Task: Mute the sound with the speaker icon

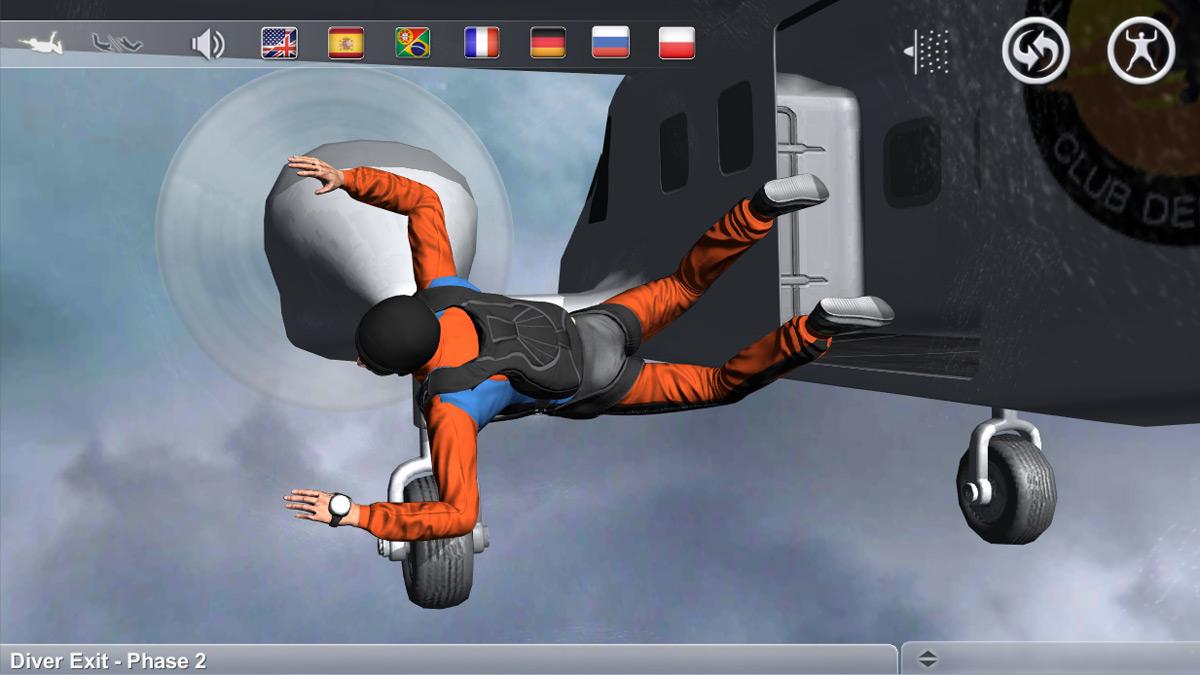Action: tap(208, 44)
